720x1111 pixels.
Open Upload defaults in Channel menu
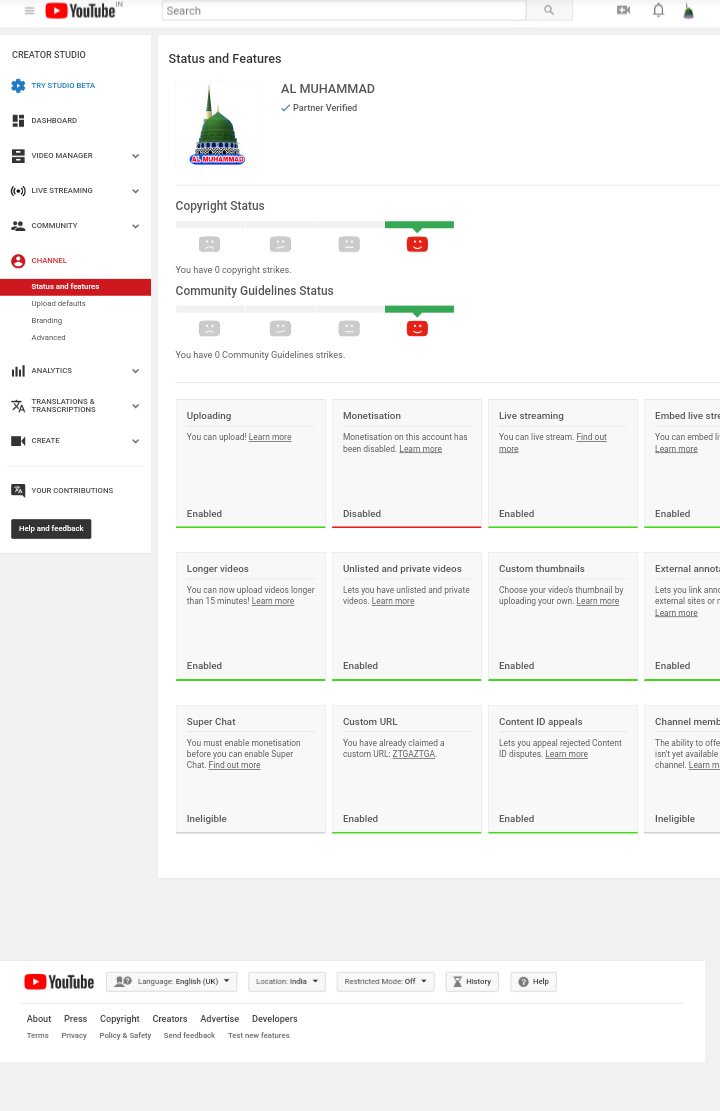pos(58,304)
